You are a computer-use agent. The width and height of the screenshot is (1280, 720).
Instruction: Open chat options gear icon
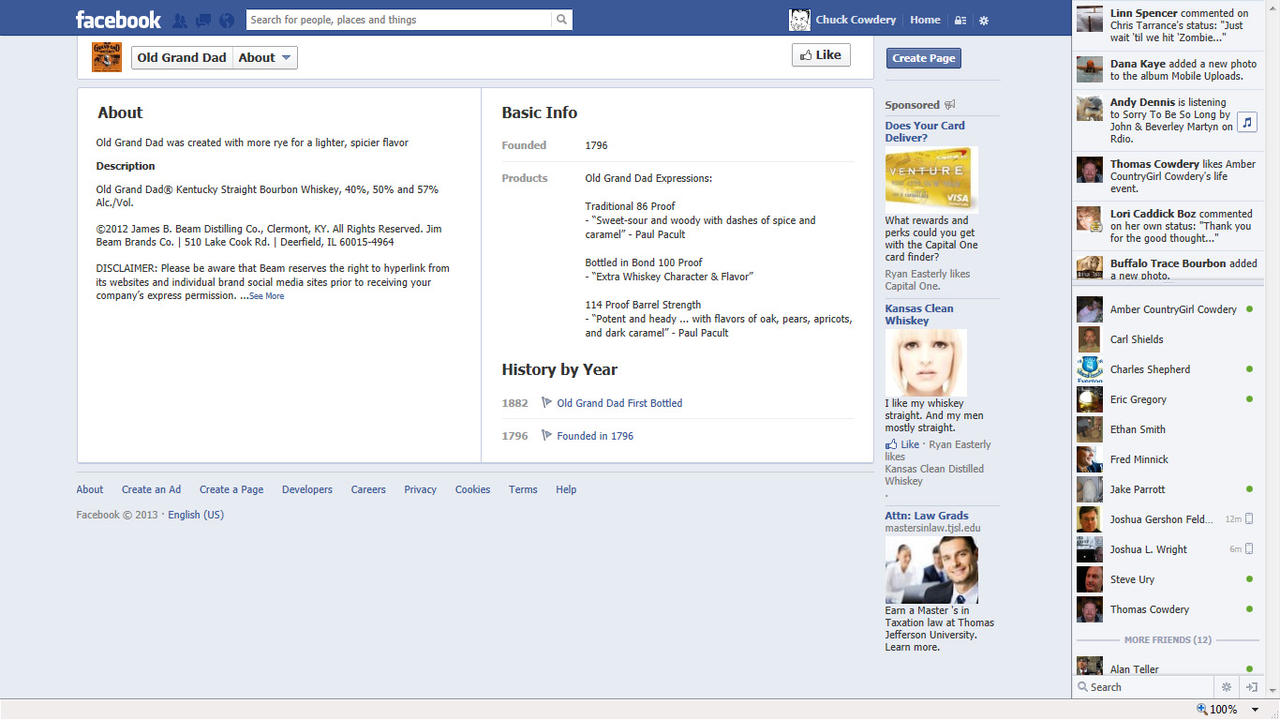[x=1227, y=687]
